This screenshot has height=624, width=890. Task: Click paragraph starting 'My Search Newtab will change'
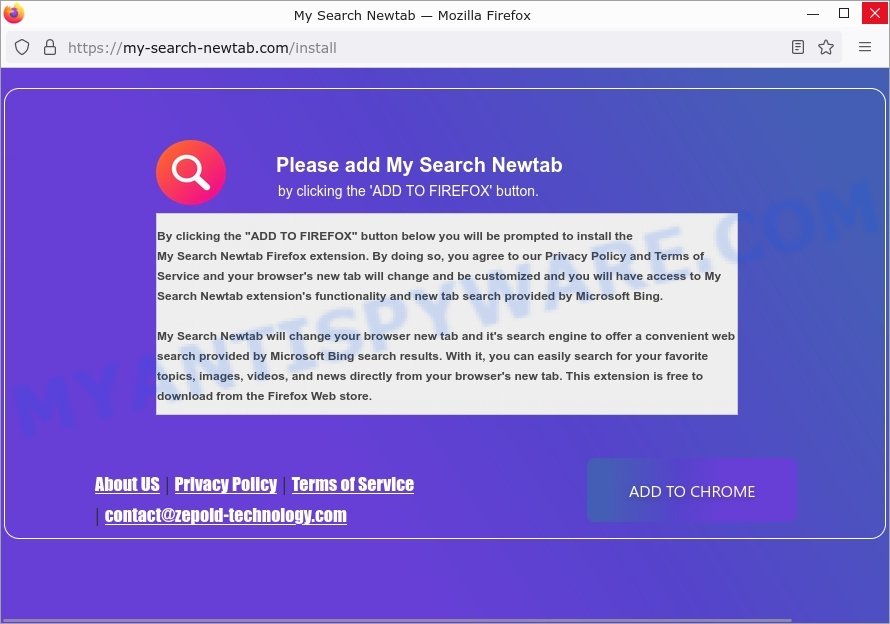[x=446, y=366]
